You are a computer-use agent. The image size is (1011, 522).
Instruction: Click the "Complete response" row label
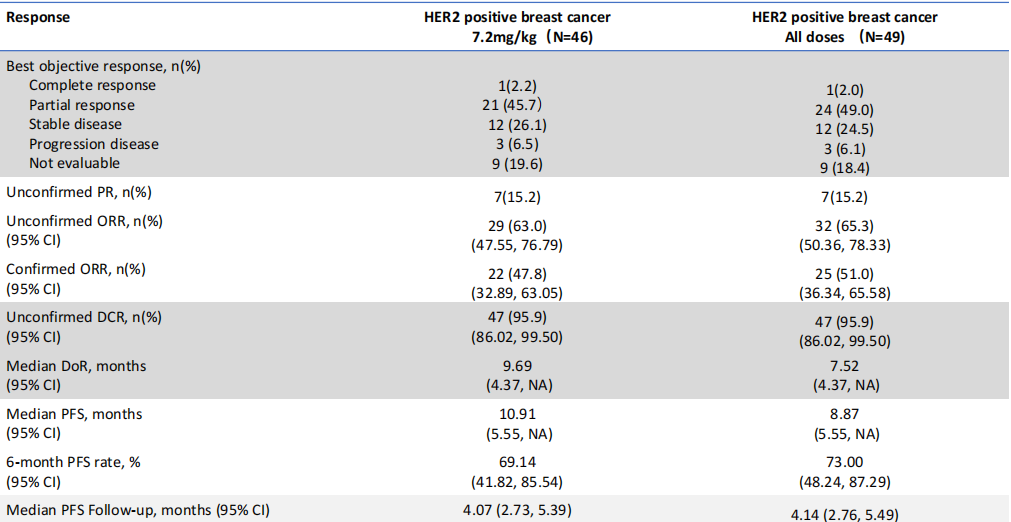tap(92, 85)
